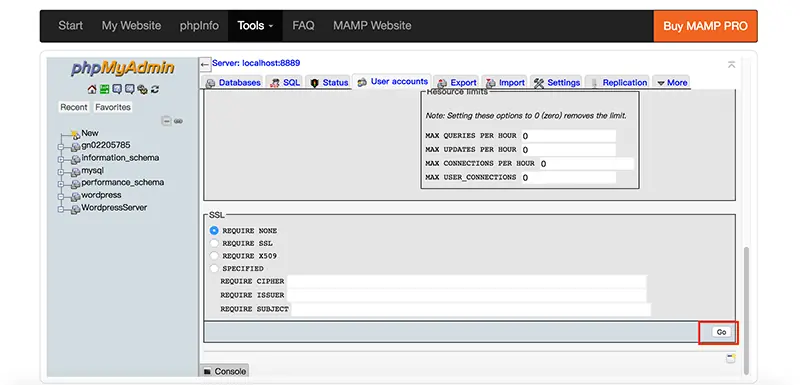Click the Go button

tap(721, 332)
